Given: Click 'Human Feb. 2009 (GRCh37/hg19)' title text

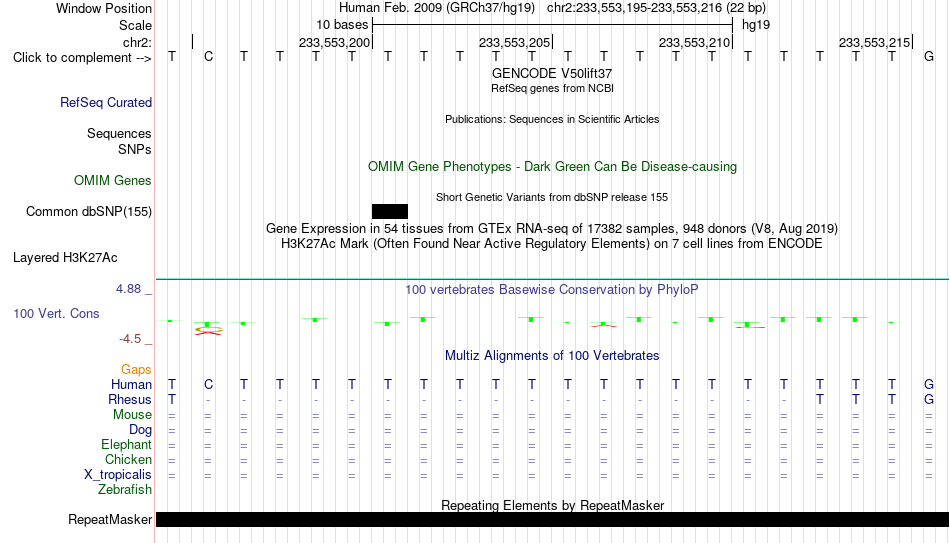Looking at the screenshot, I should 437,8.
